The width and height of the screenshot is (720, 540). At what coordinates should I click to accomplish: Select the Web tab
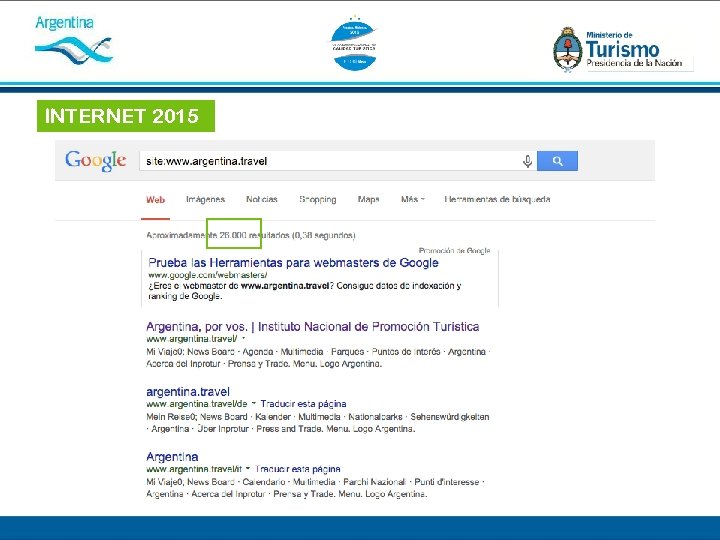155,200
